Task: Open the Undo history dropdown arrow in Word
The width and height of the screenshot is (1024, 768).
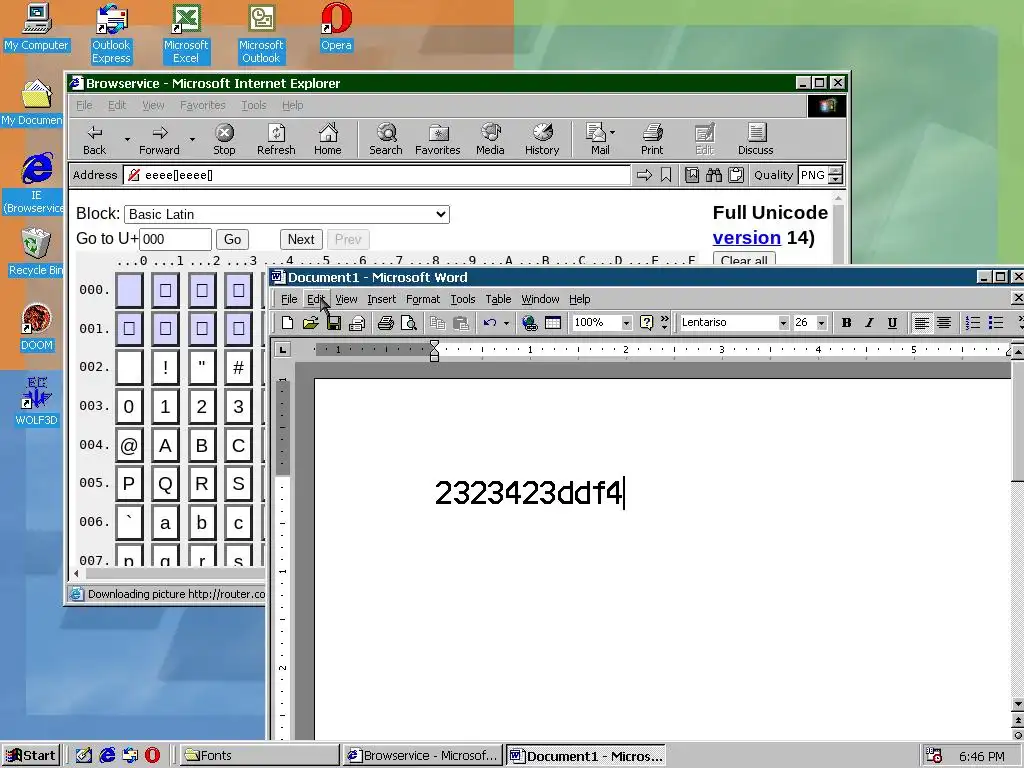Action: [x=506, y=323]
